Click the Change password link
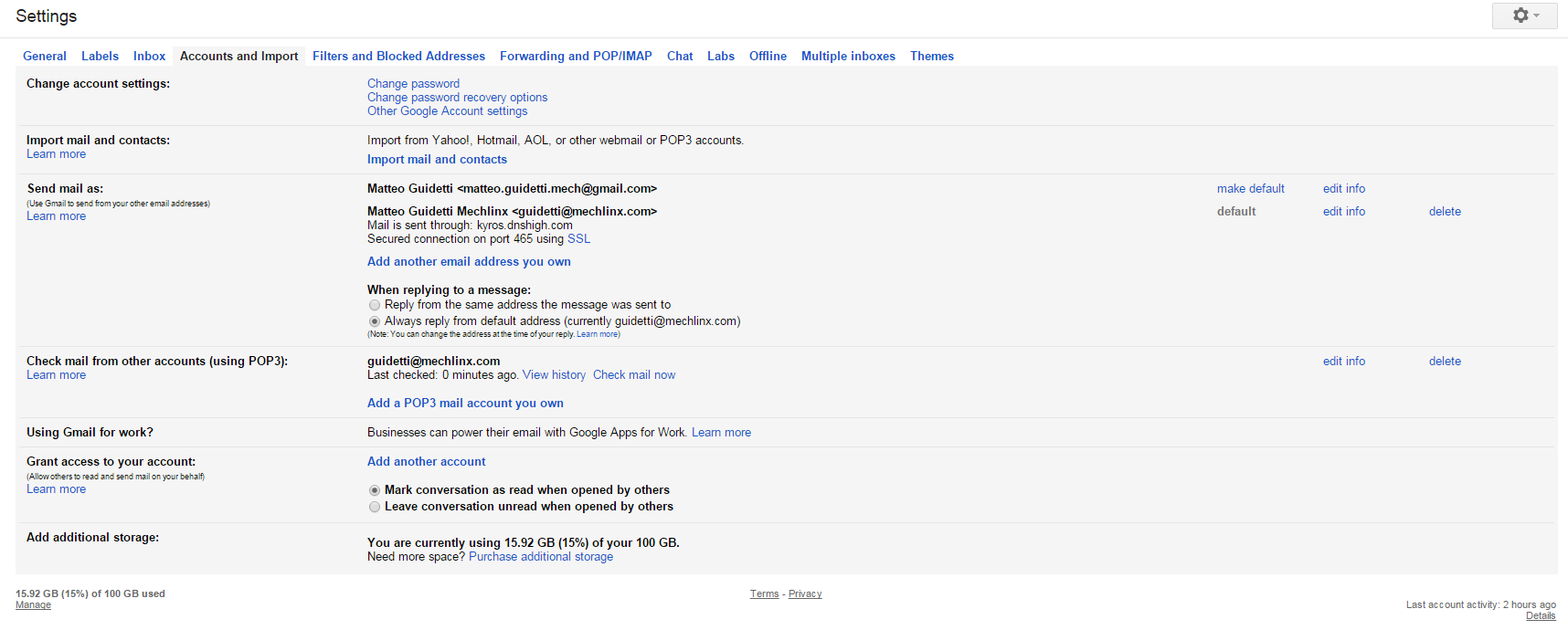The width and height of the screenshot is (1568, 630). 413,83
